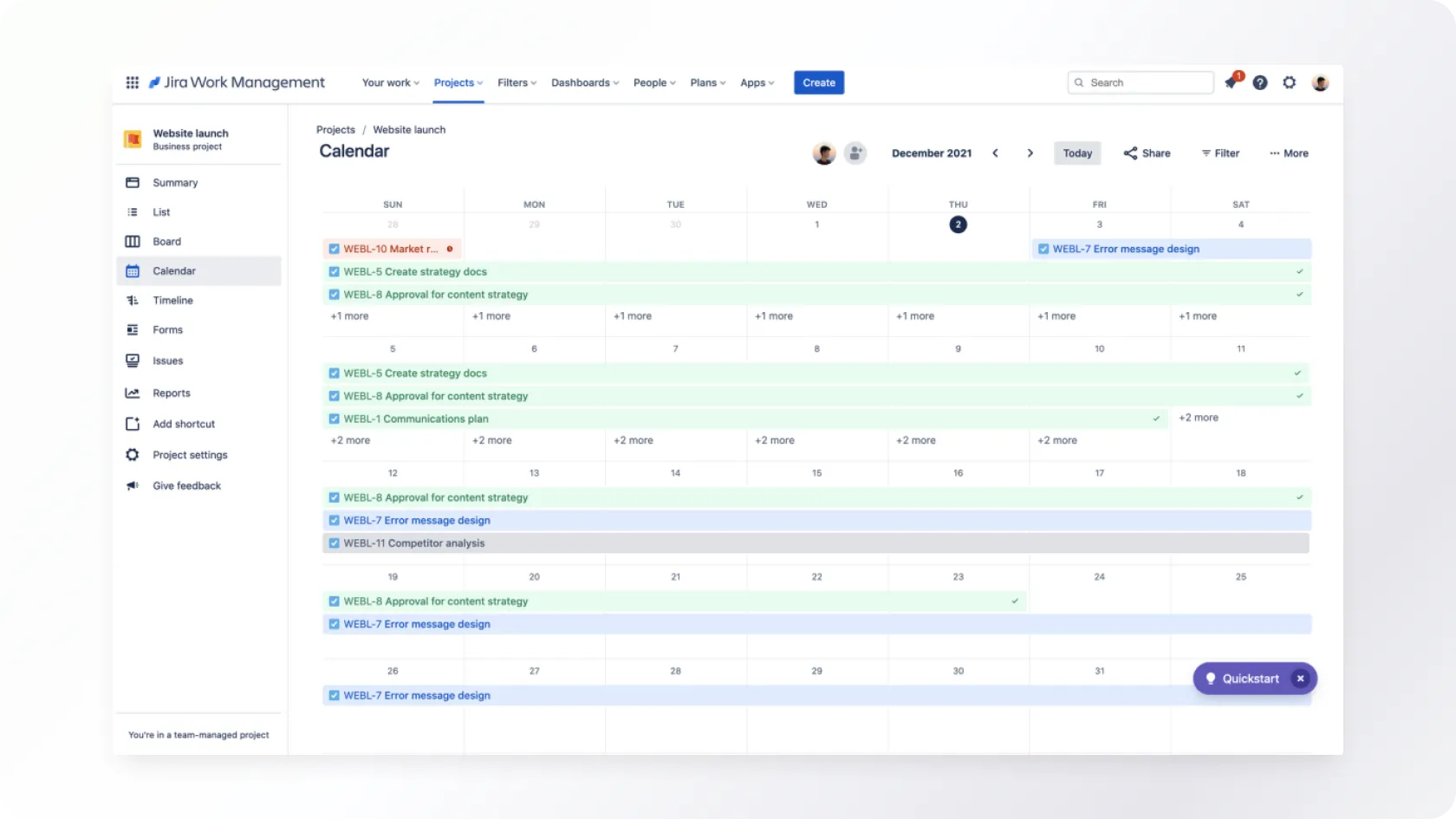Open Reports from the sidebar
This screenshot has height=819, width=1456.
(171, 393)
